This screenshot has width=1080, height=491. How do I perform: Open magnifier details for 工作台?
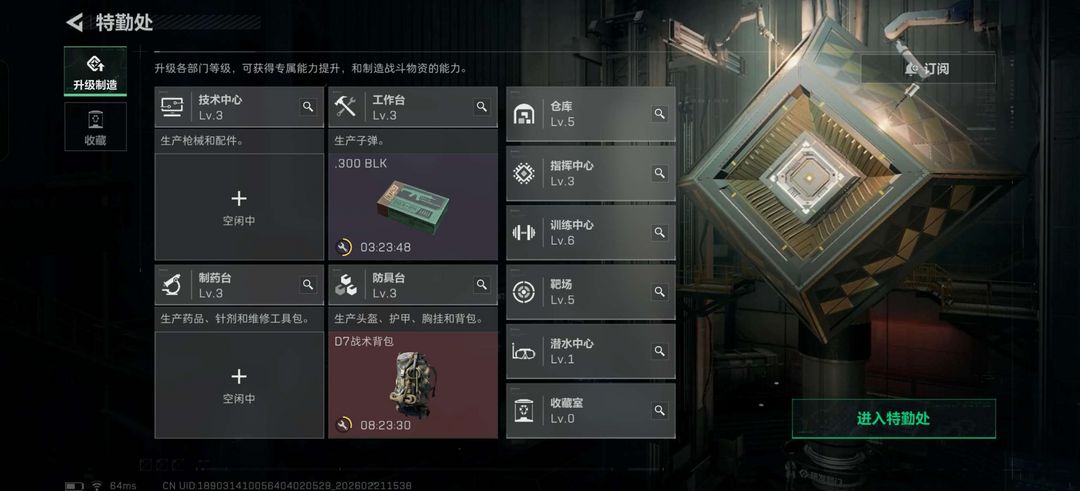pos(481,107)
